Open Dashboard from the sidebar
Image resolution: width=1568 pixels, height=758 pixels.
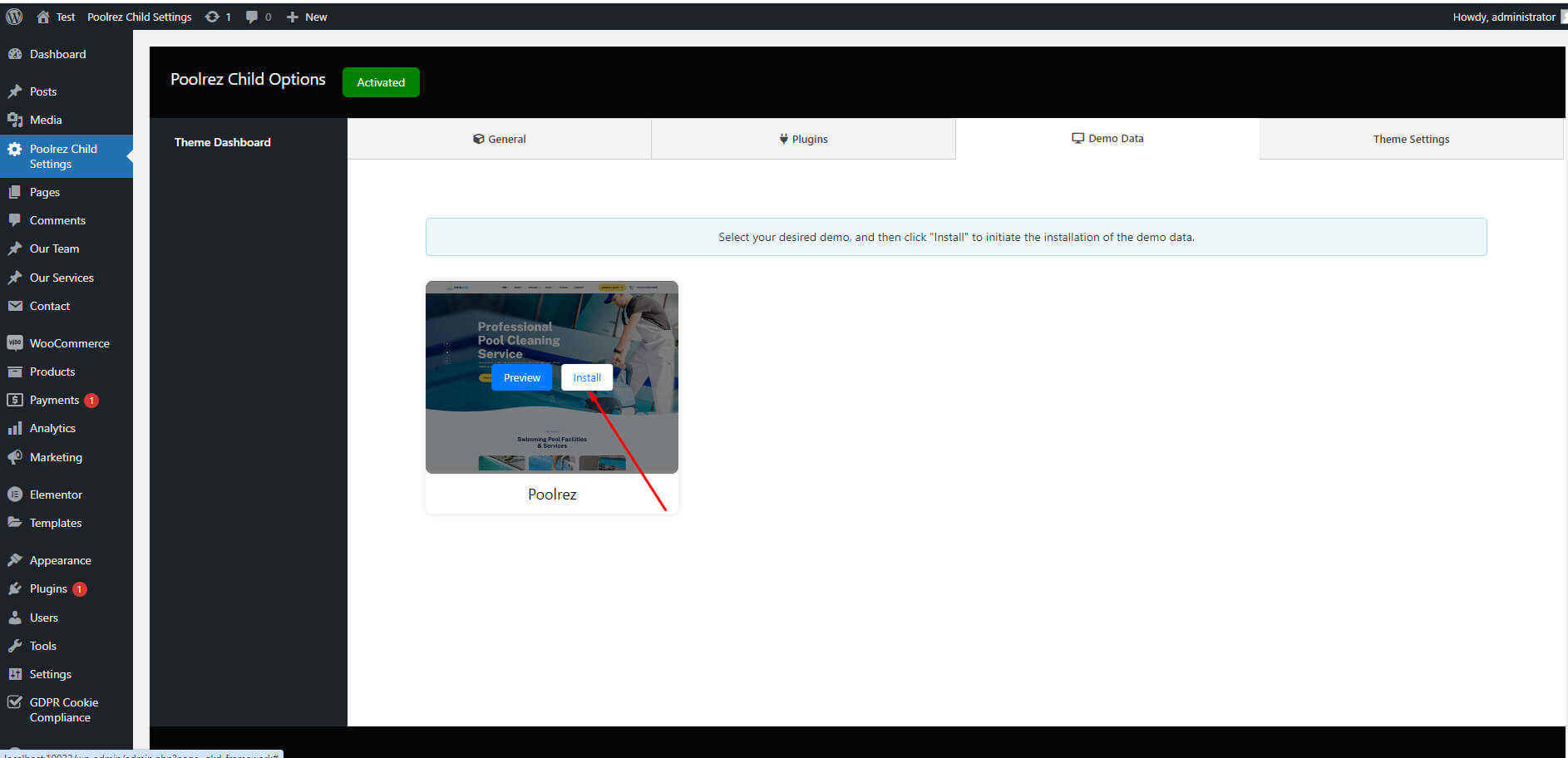[x=57, y=54]
